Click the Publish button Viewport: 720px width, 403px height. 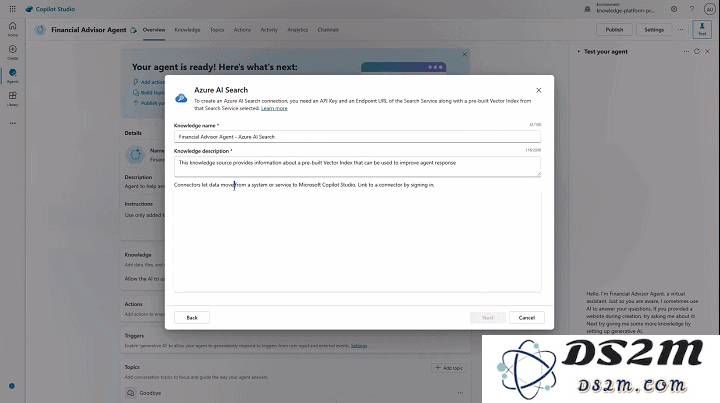click(x=614, y=30)
